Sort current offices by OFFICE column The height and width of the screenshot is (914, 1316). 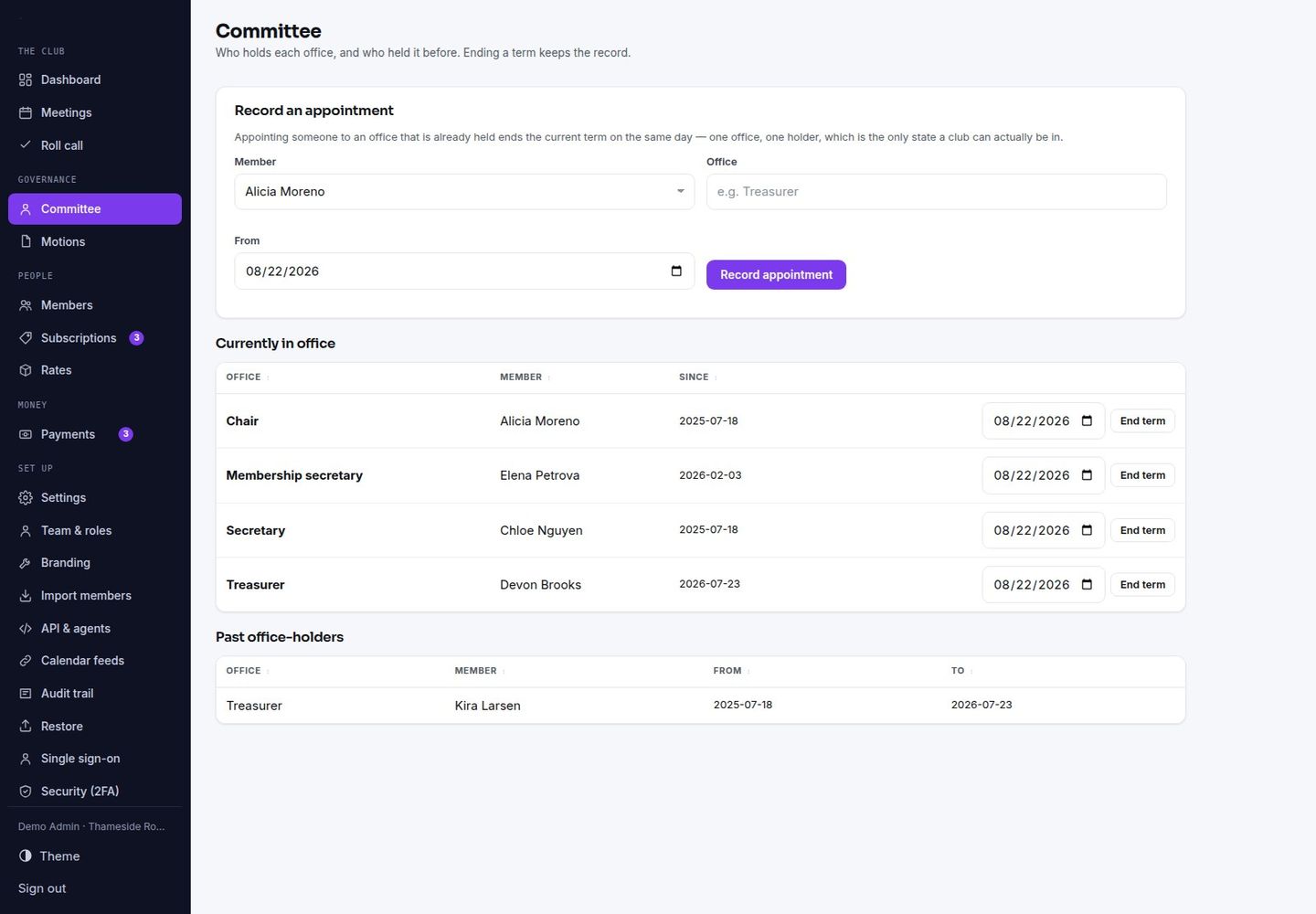click(248, 377)
